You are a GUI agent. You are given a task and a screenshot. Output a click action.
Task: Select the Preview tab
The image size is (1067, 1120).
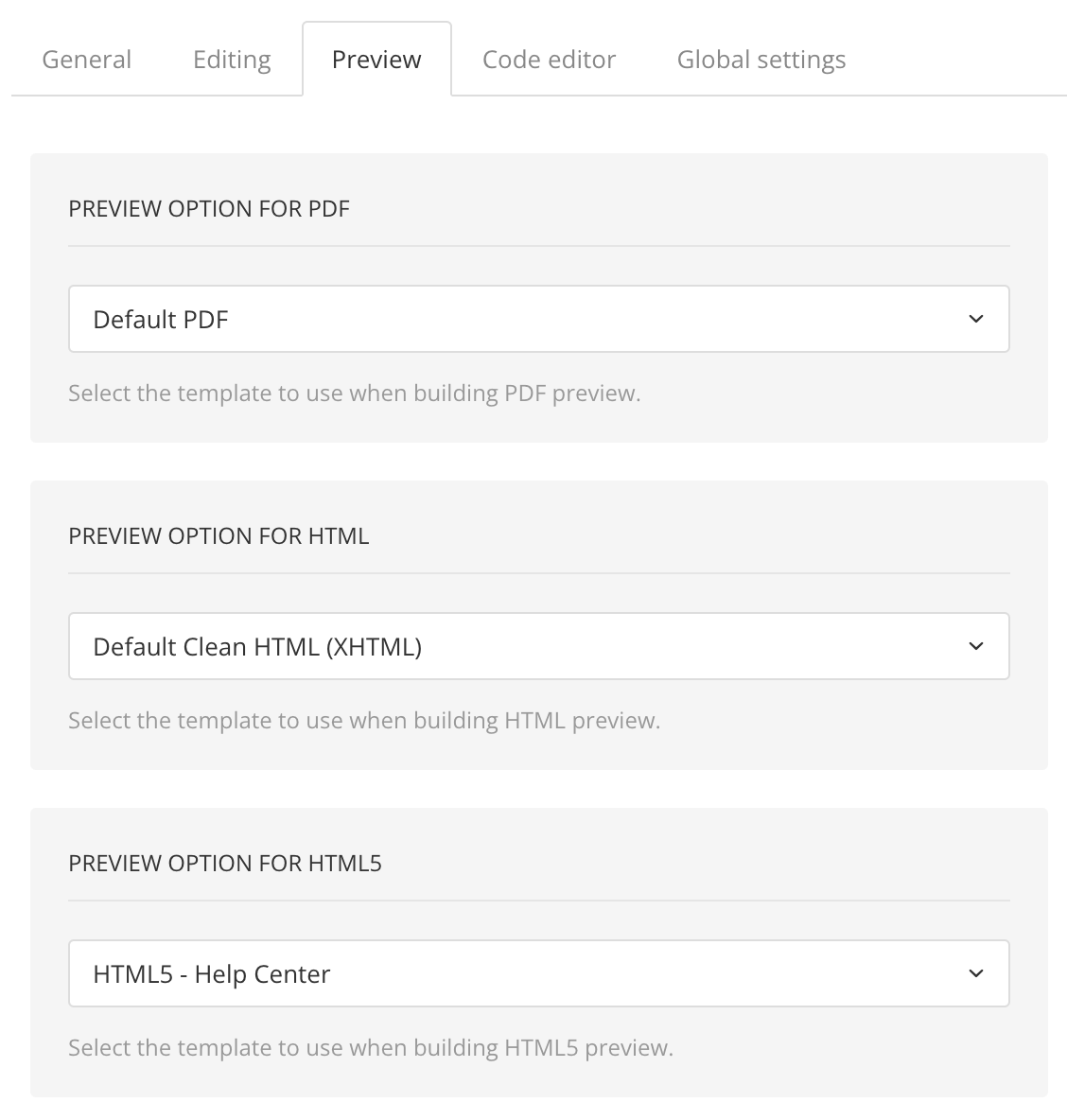click(x=376, y=59)
